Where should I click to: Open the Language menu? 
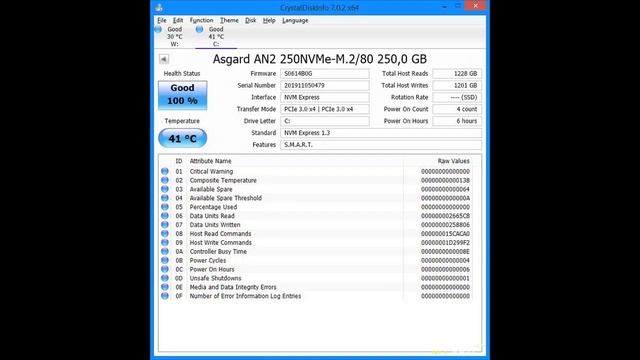(x=295, y=20)
